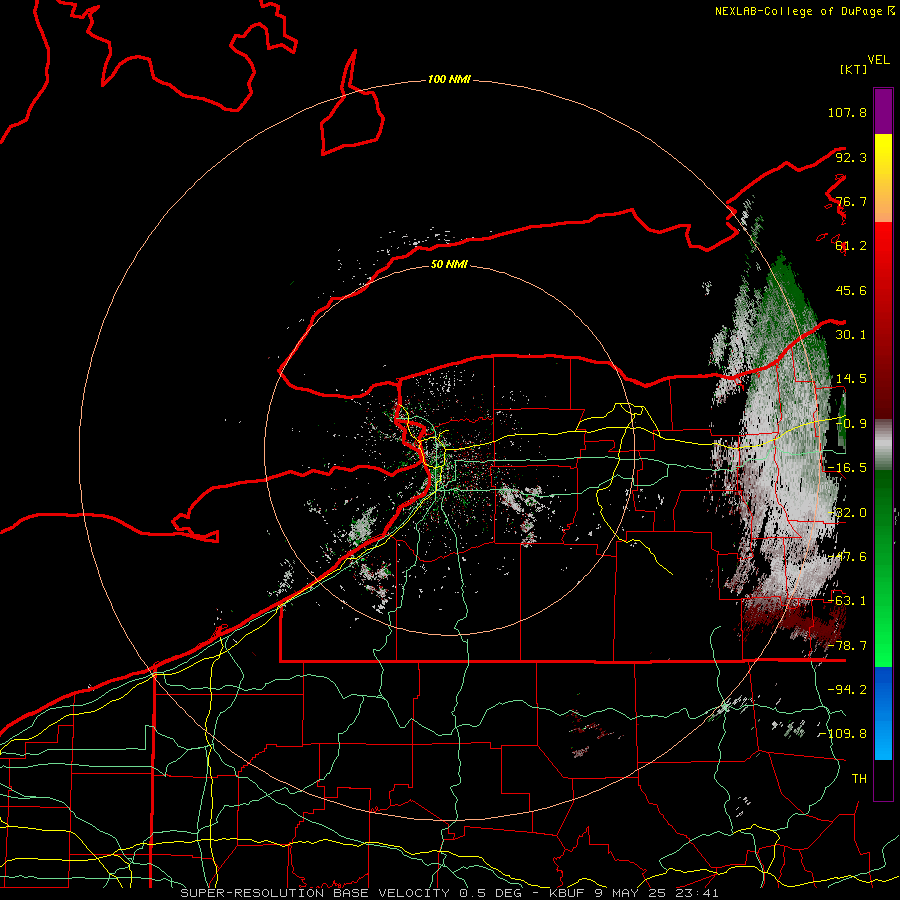Click the 76.7 value on velocity scale
This screenshot has height=900, width=900.
click(851, 201)
